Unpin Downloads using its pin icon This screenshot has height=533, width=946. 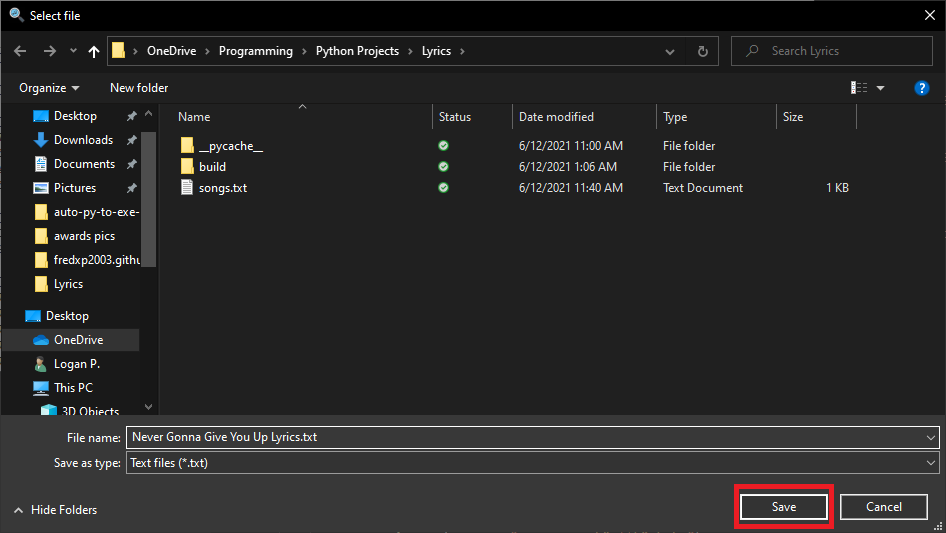coord(131,140)
